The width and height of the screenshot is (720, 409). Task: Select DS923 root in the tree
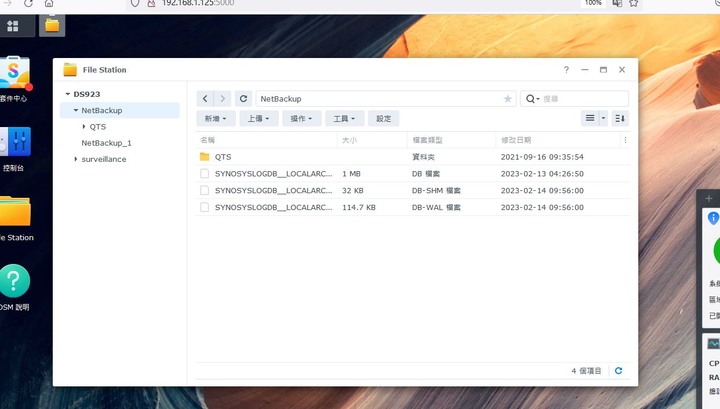(x=87, y=94)
